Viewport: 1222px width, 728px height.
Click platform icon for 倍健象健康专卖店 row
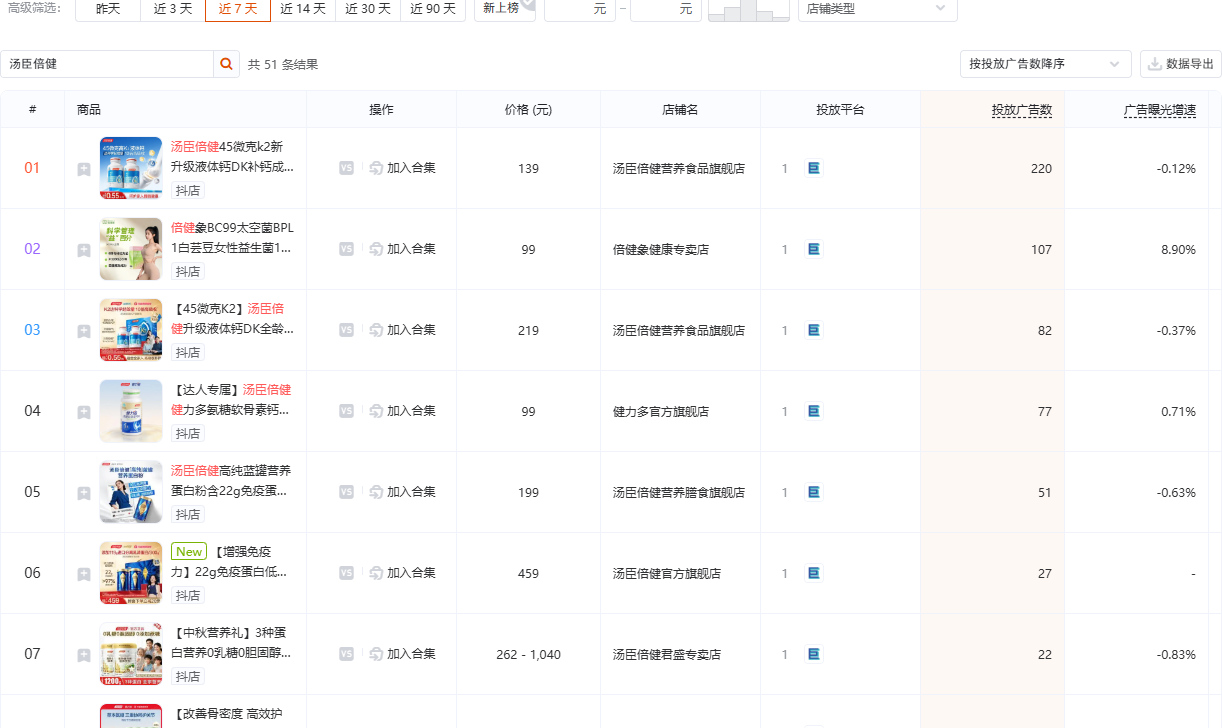[x=814, y=249]
